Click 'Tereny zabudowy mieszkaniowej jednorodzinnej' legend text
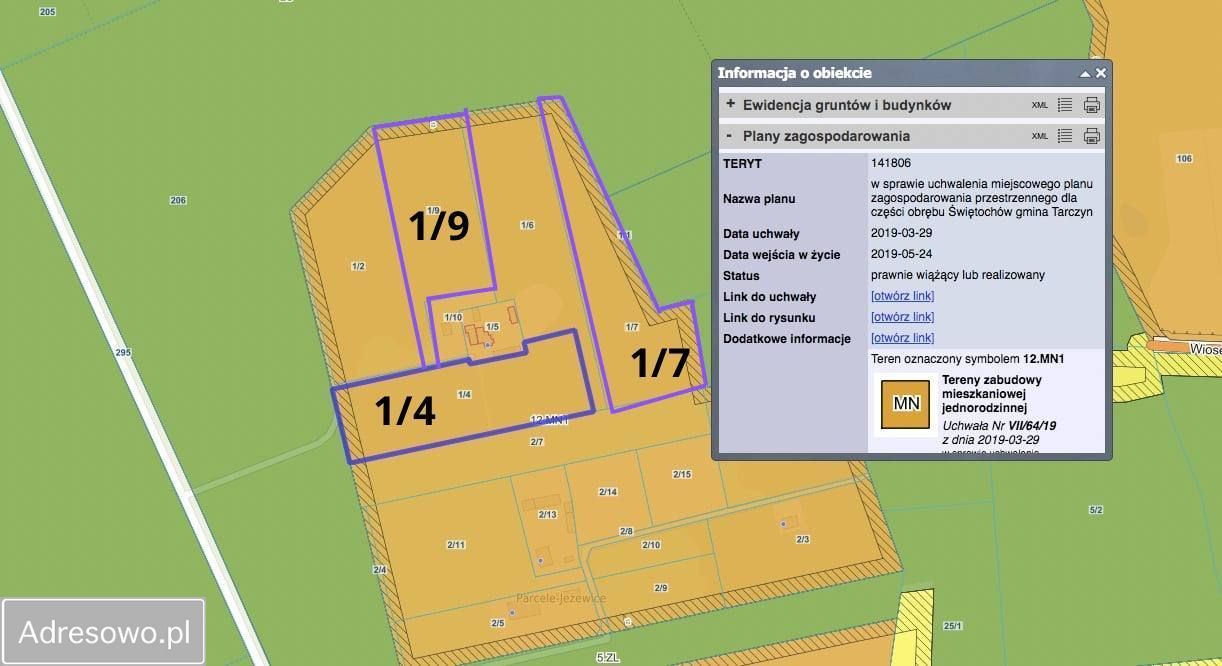 pos(992,394)
